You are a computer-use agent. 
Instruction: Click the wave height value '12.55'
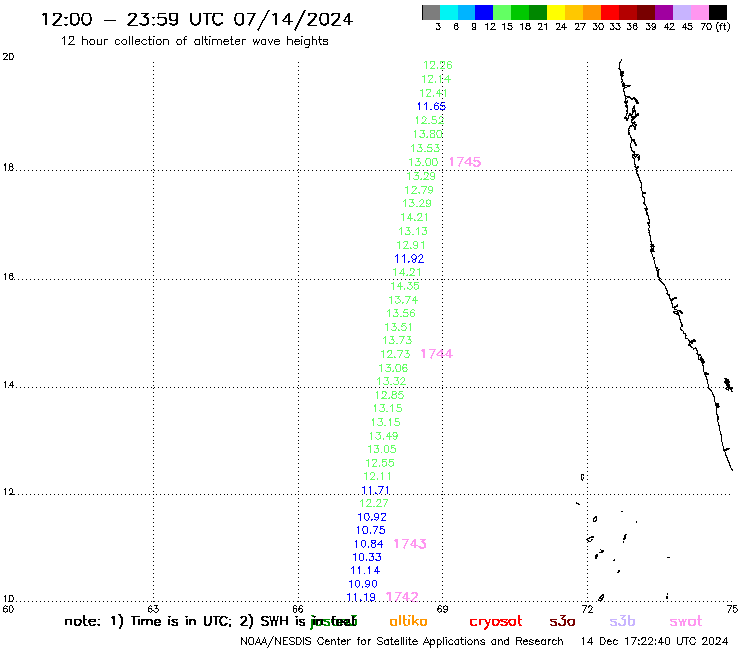coord(380,463)
